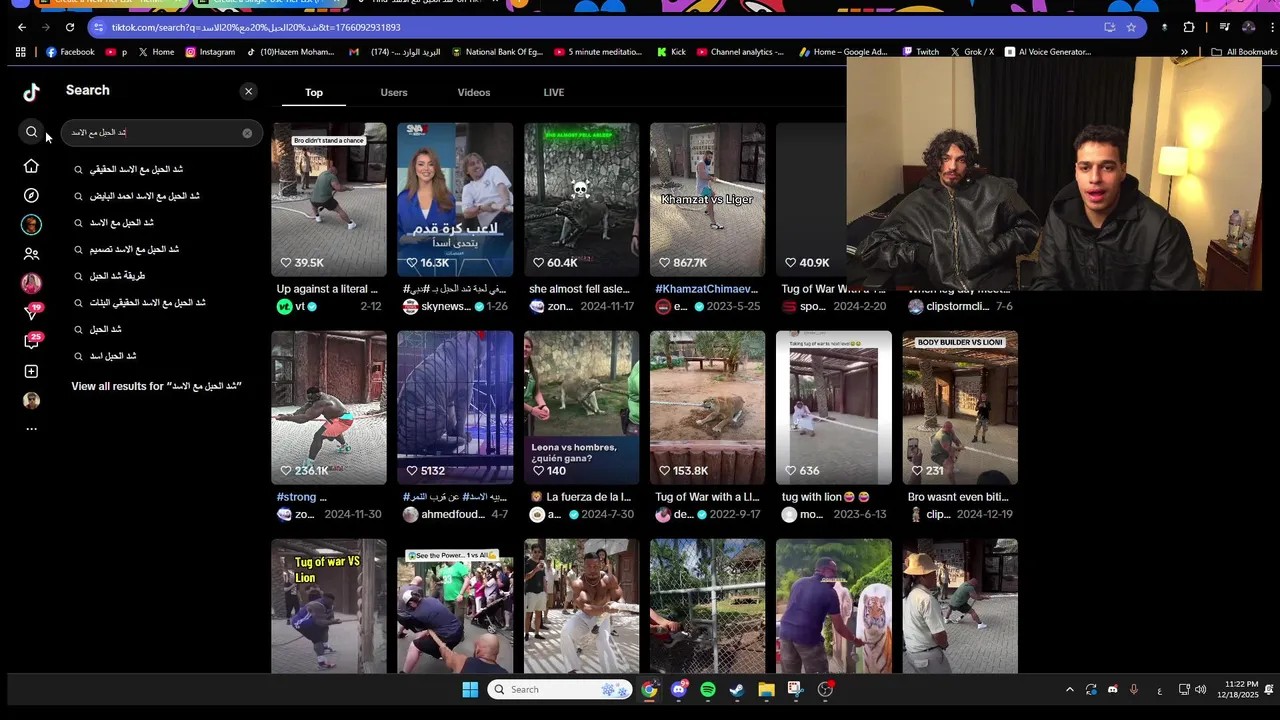Open the Explore compass icon
Viewport: 1280px width, 720px height.
click(x=31, y=196)
